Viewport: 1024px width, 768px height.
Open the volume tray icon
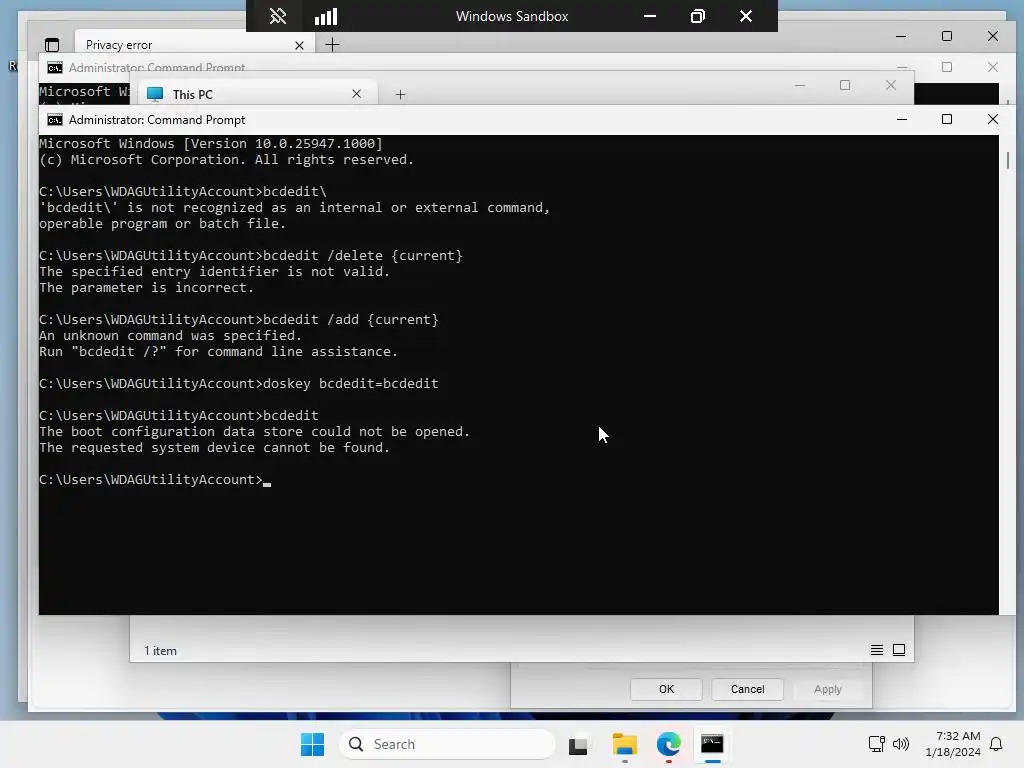901,744
